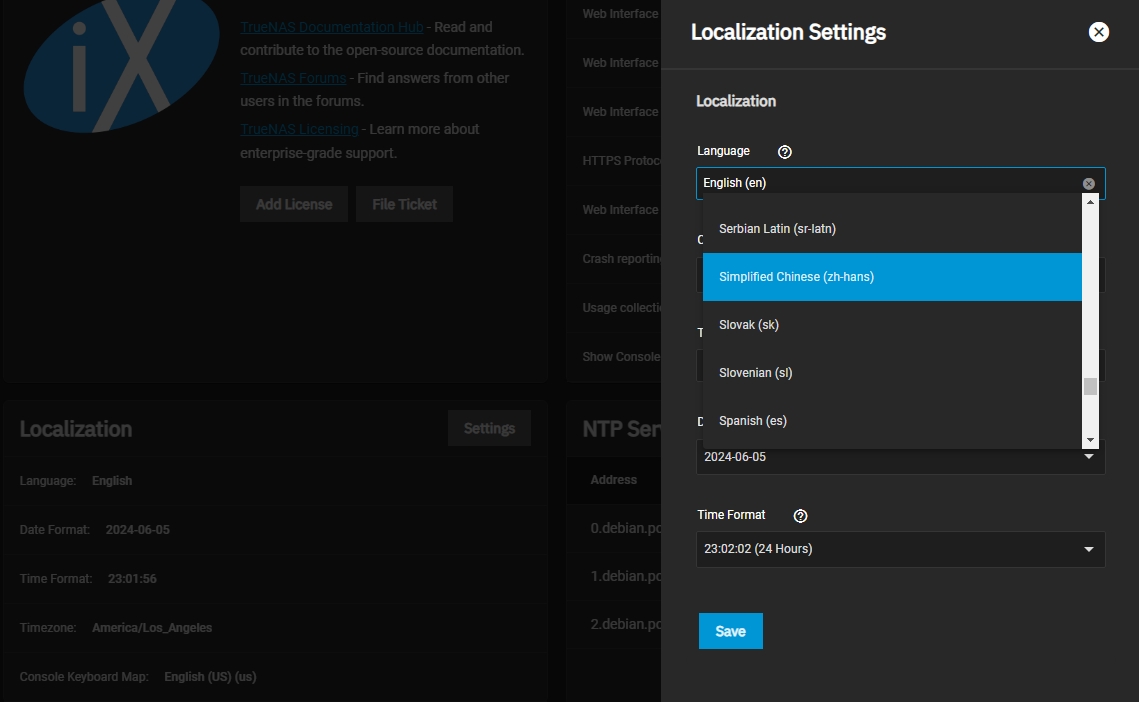
Task: Clear the Language field using the x icon
Action: (x=1088, y=184)
